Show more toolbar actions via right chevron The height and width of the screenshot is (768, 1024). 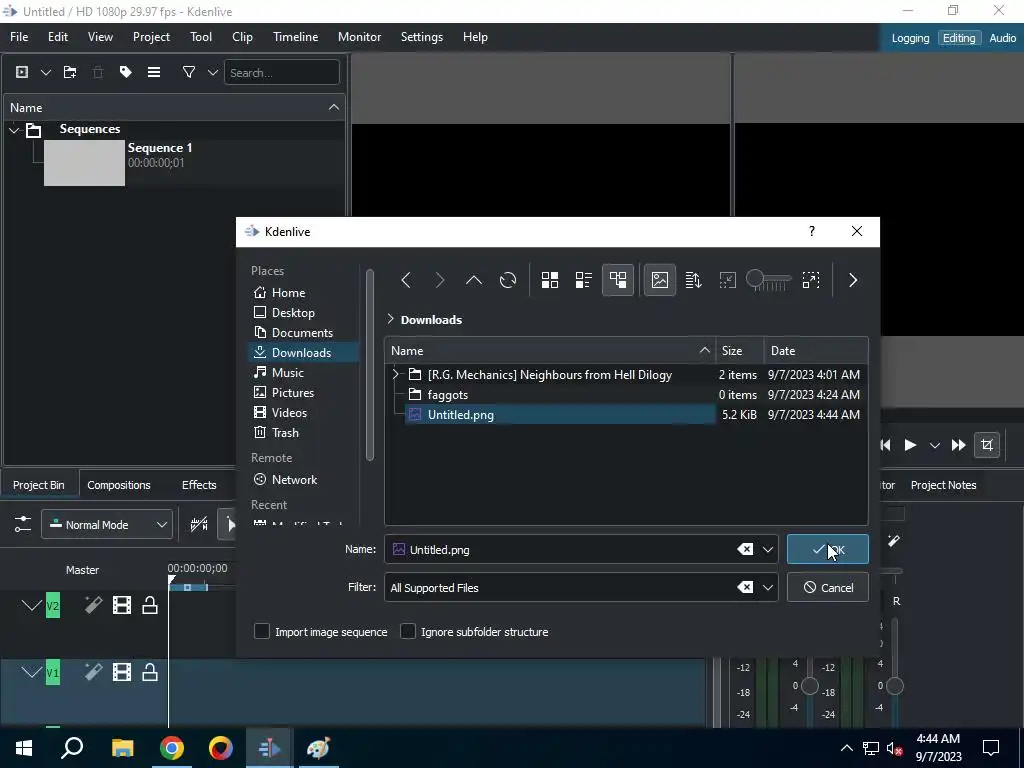(853, 280)
